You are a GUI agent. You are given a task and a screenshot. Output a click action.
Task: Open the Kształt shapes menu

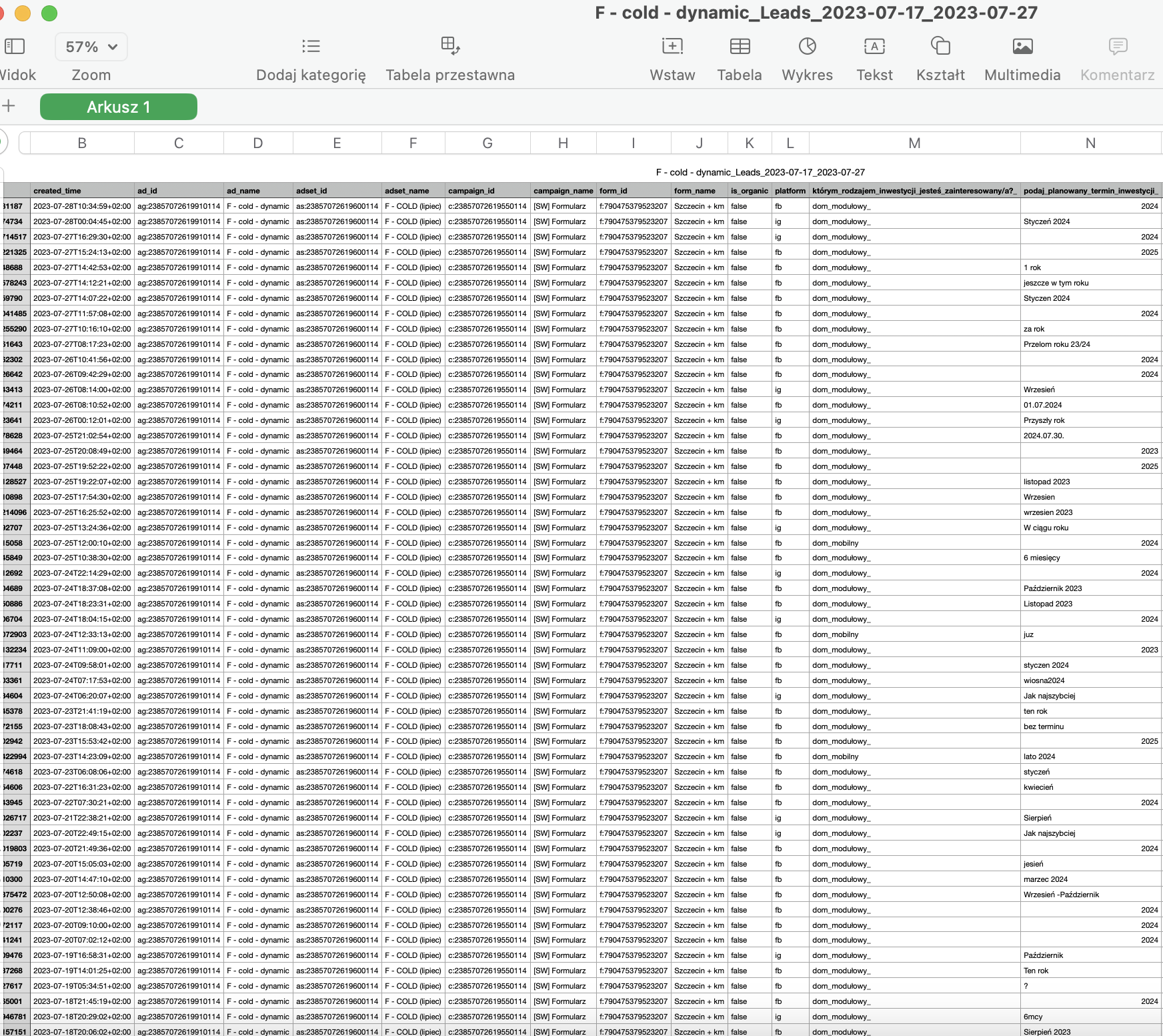tap(940, 46)
